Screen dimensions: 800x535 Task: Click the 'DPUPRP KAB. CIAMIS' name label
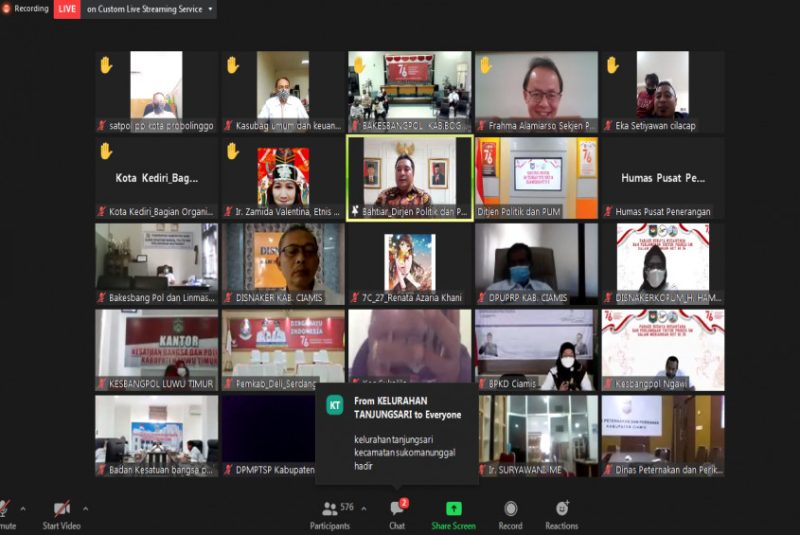pos(528,297)
